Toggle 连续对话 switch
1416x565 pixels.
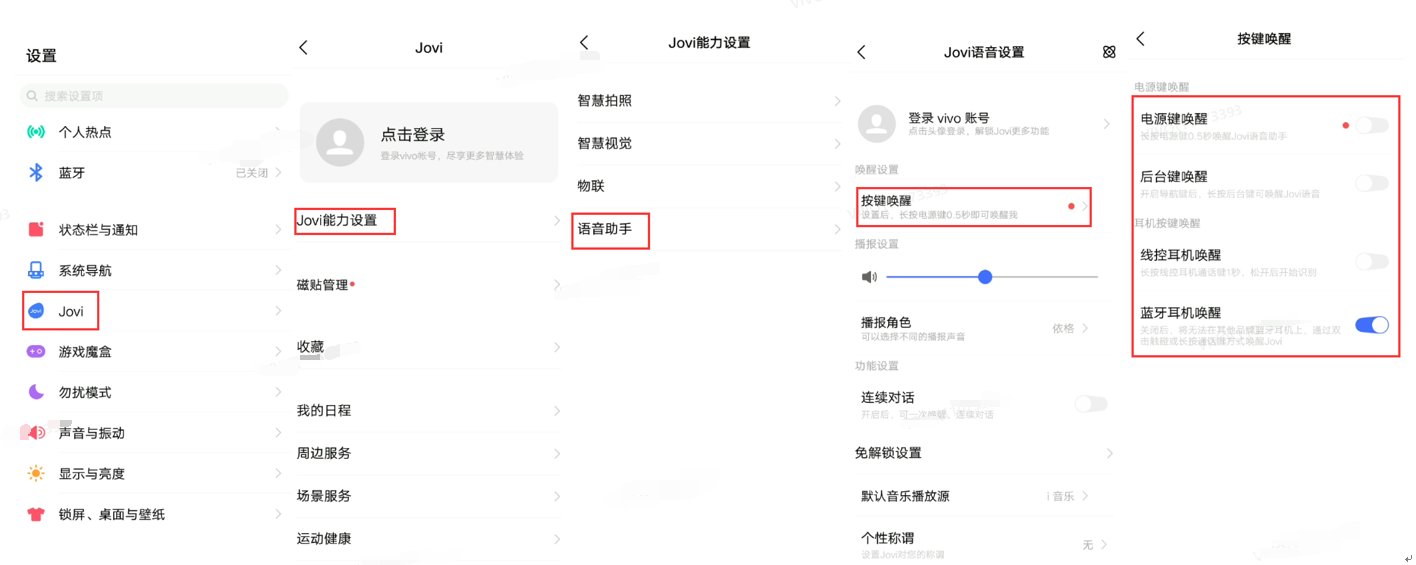1091,404
